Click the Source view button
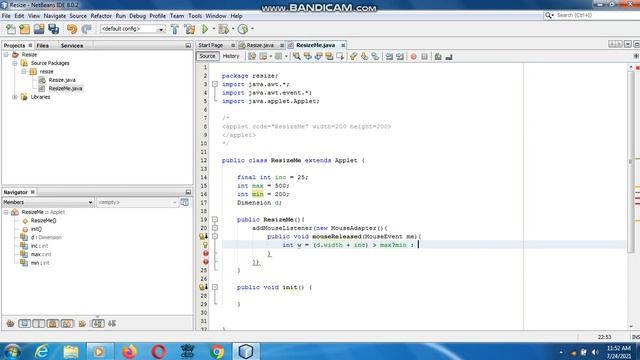This screenshot has height=360, width=640. [207, 56]
